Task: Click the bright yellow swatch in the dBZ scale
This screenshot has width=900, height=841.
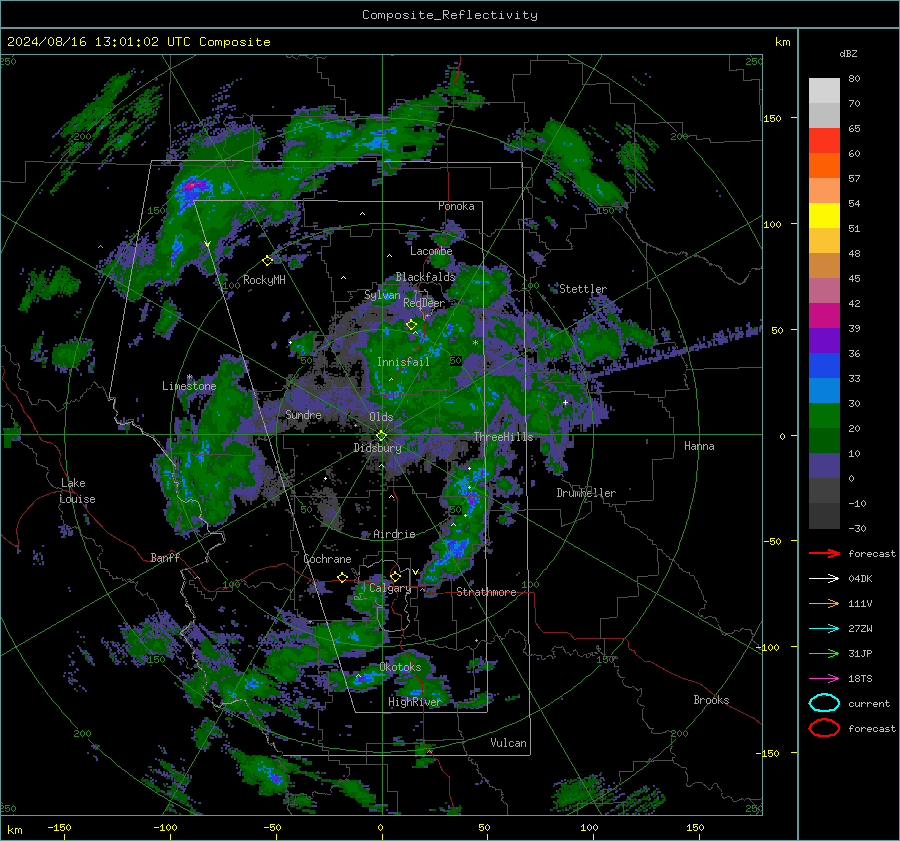Action: [x=824, y=216]
